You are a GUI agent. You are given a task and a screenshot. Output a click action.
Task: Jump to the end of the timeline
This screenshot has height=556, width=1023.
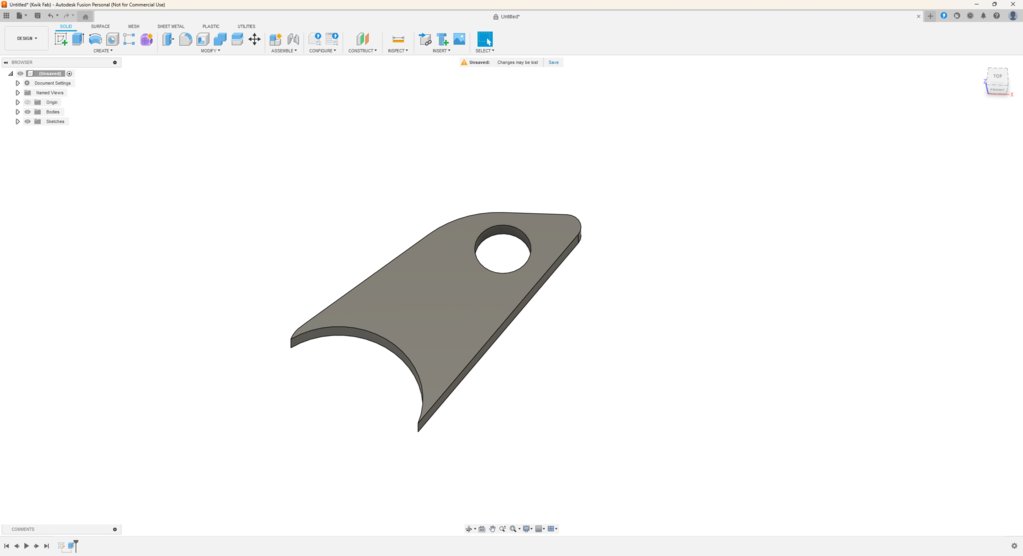[46, 546]
